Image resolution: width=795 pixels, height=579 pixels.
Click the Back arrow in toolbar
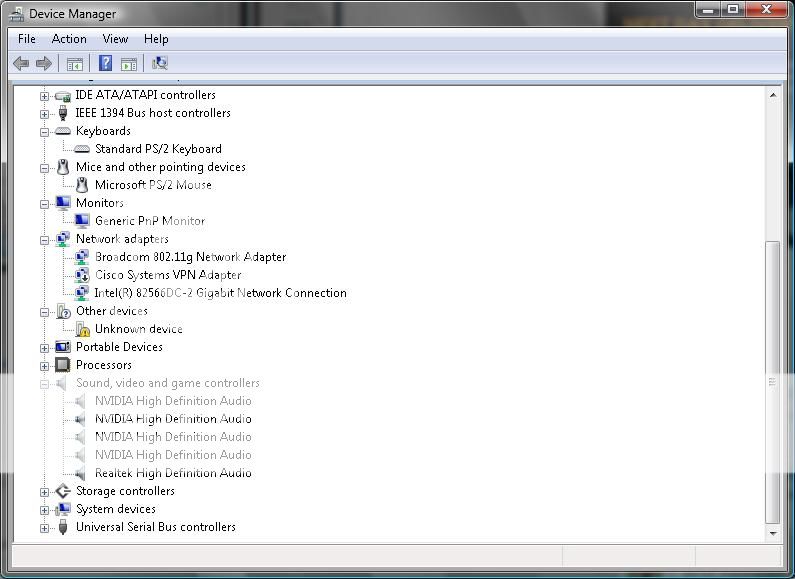tap(21, 63)
